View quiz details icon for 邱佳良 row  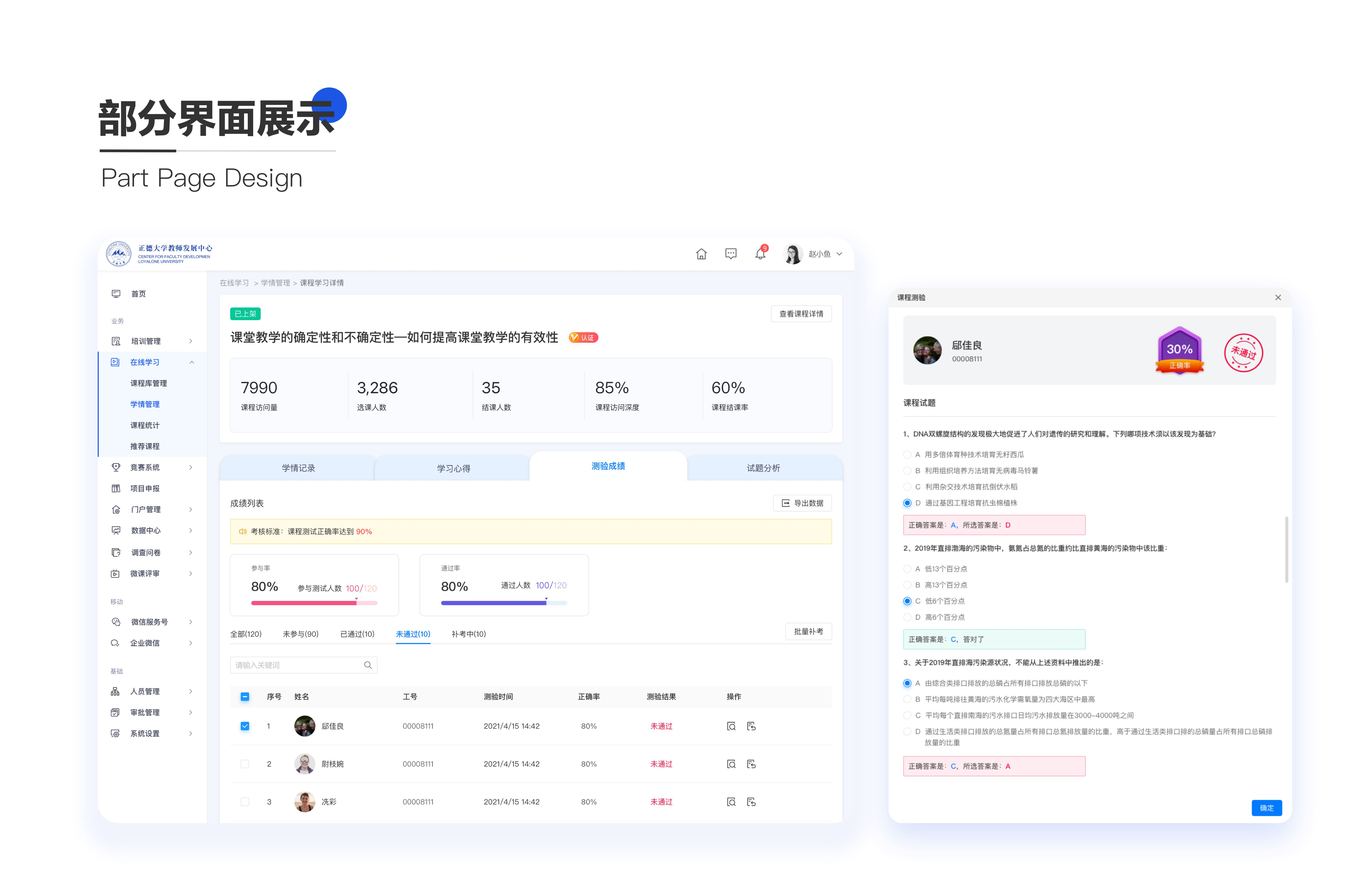tap(731, 726)
